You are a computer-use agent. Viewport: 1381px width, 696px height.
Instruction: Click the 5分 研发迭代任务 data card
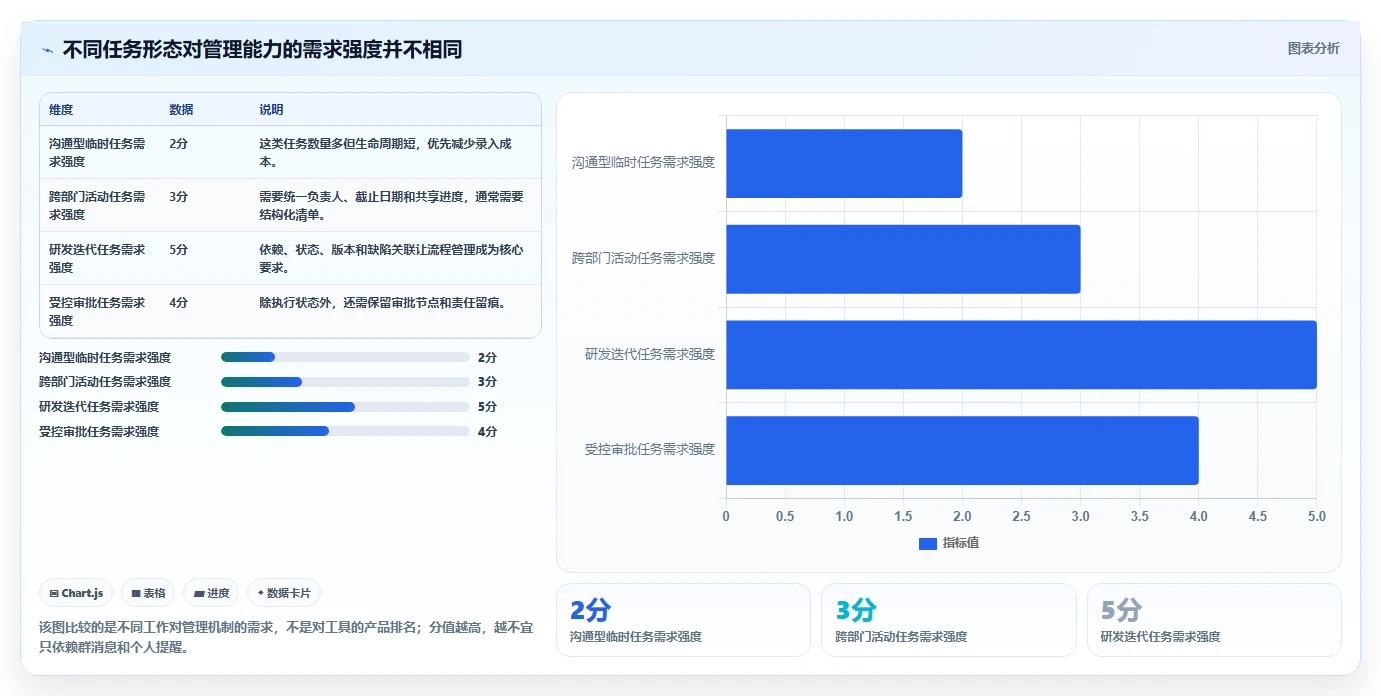pyautogui.click(x=1214, y=620)
